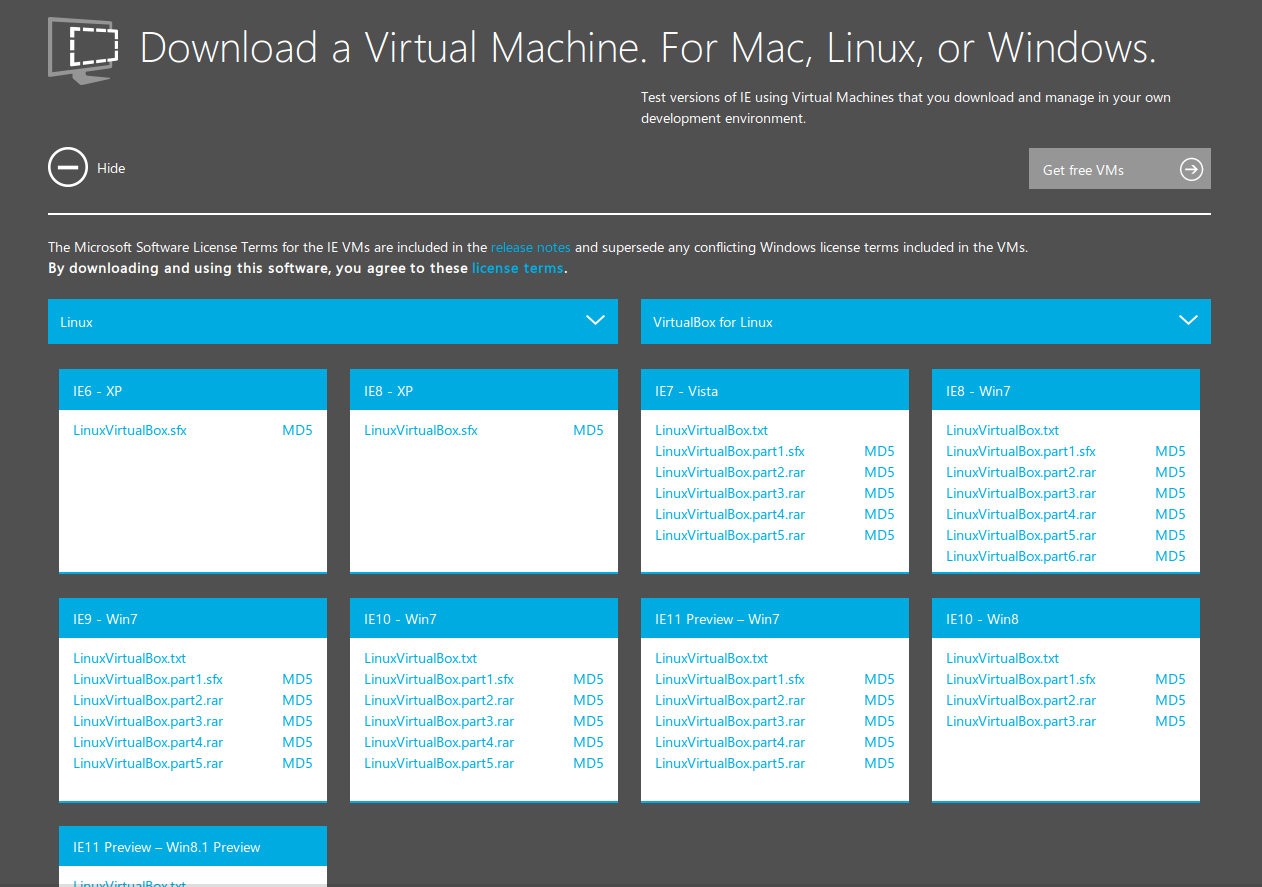
Task: Click the IE8 - Win7 card header
Action: [x=1066, y=390]
